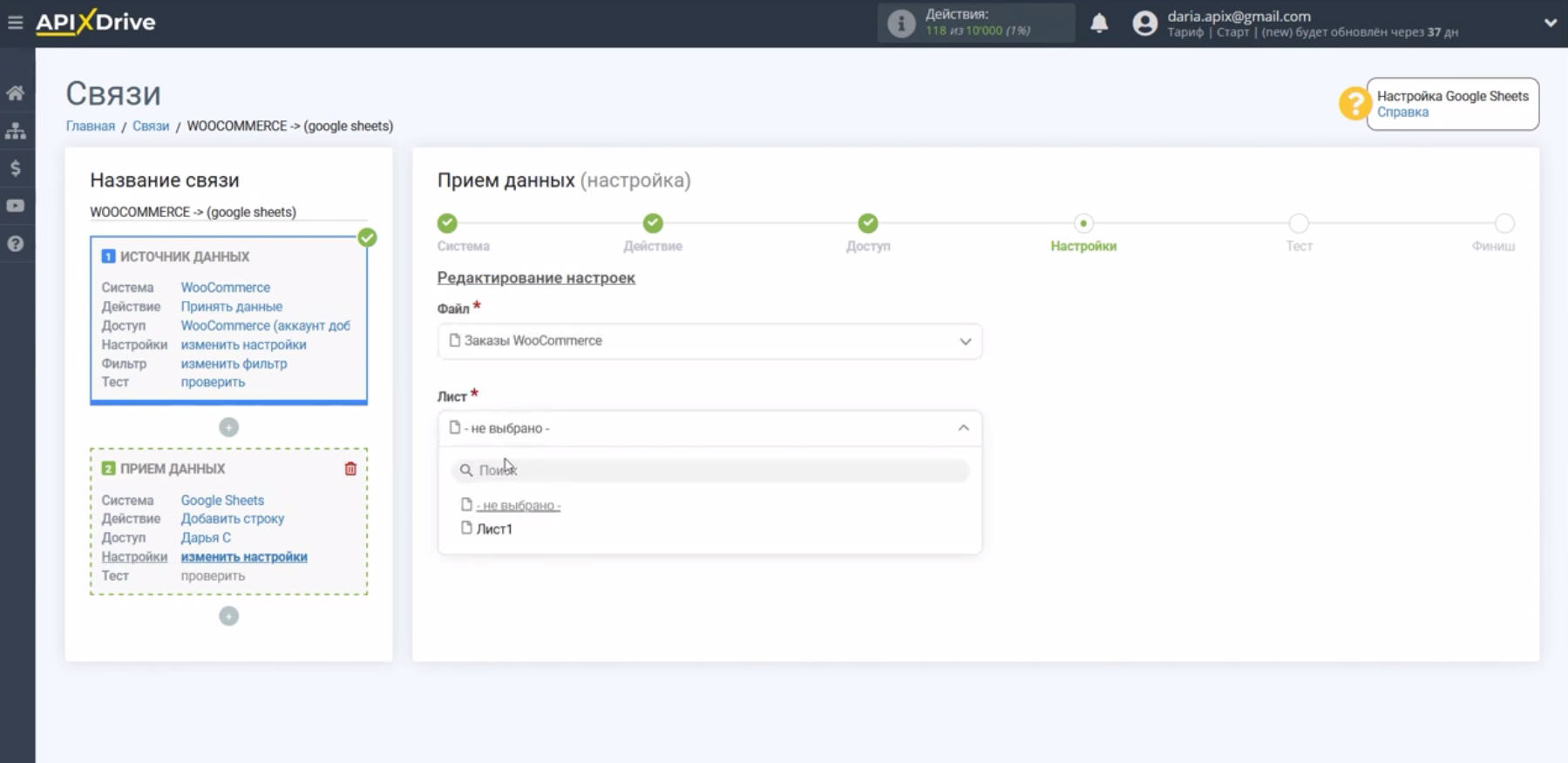Open the help question sidebar icon
Viewport: 1568px width, 763px height.
[16, 244]
